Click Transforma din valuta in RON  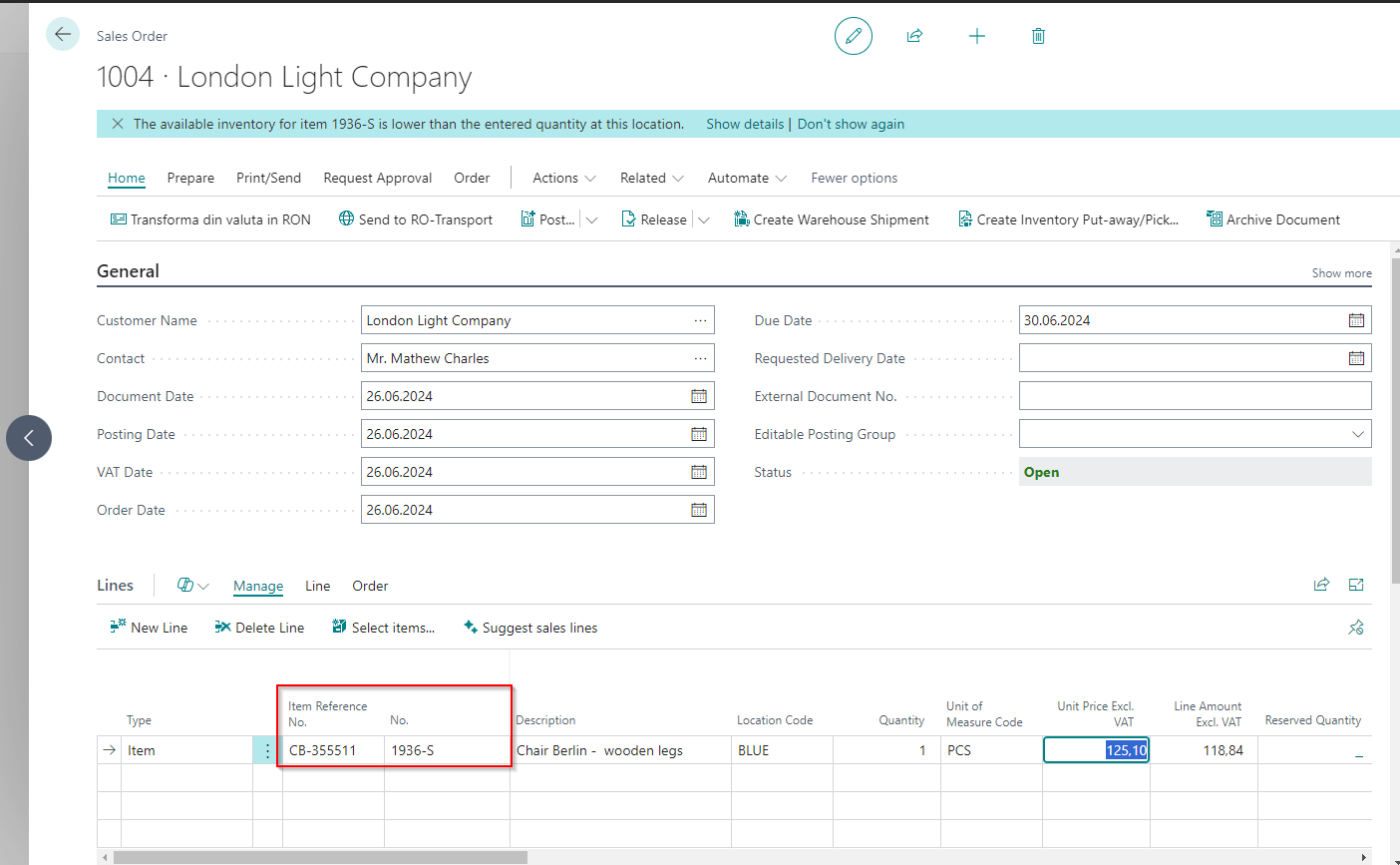tap(210, 219)
